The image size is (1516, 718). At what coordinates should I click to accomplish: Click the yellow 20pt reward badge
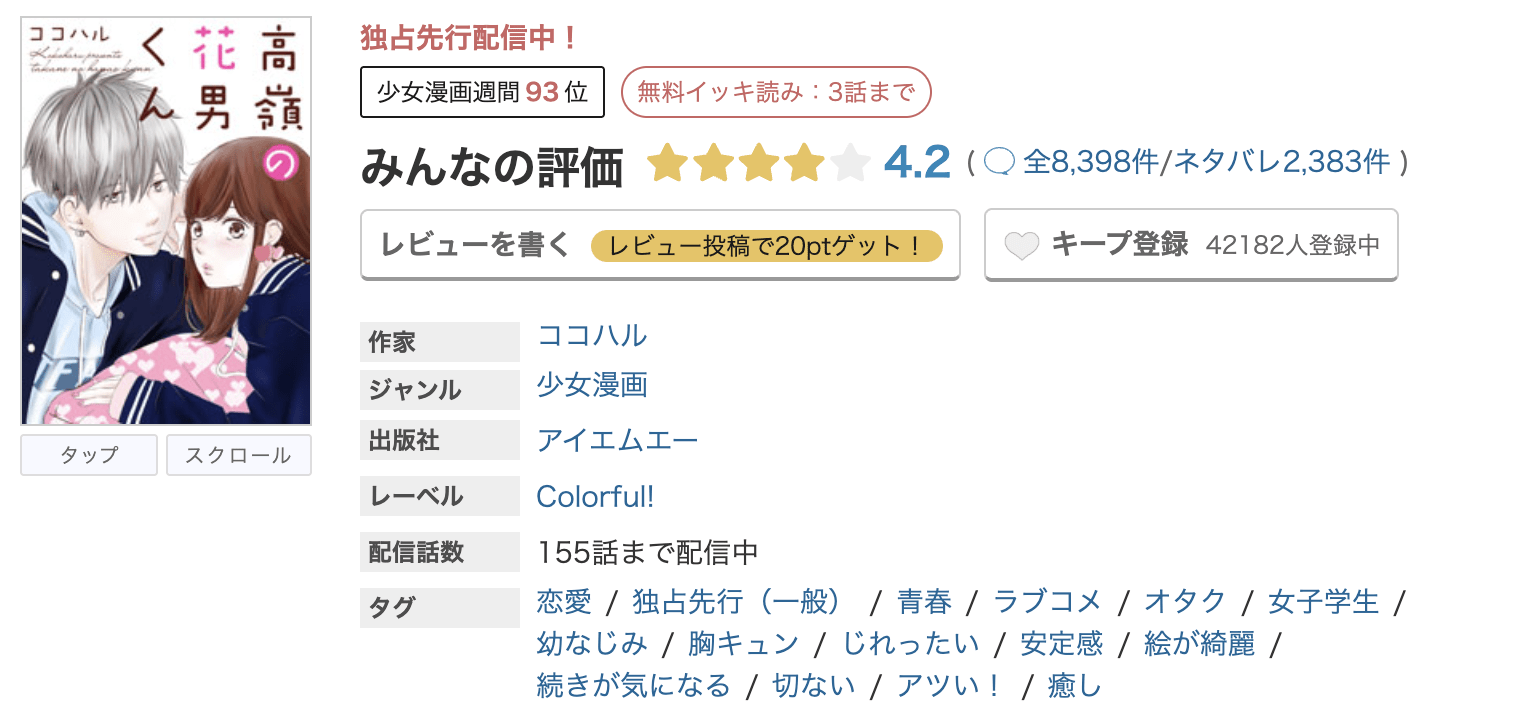768,244
